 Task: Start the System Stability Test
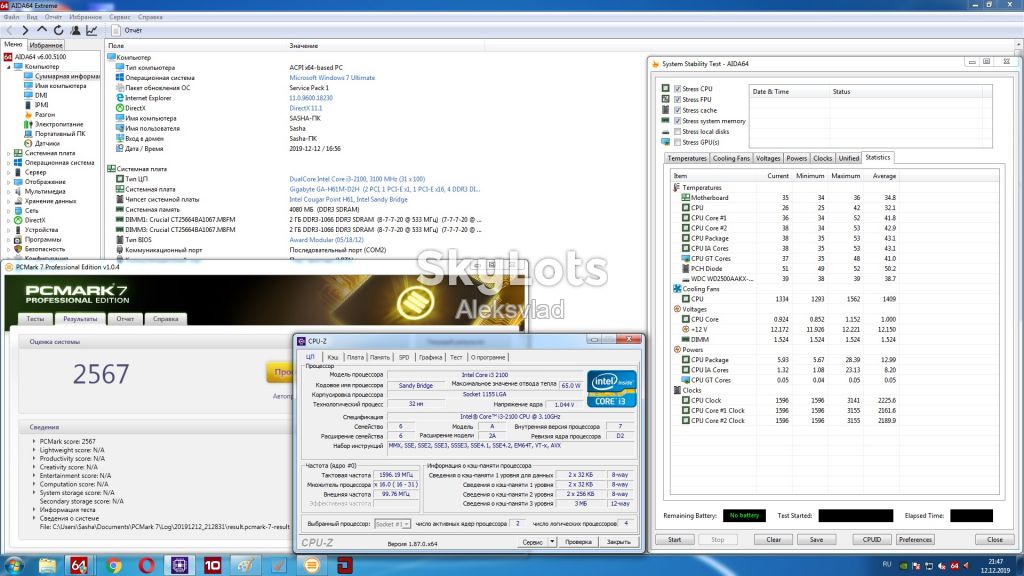(x=675, y=539)
